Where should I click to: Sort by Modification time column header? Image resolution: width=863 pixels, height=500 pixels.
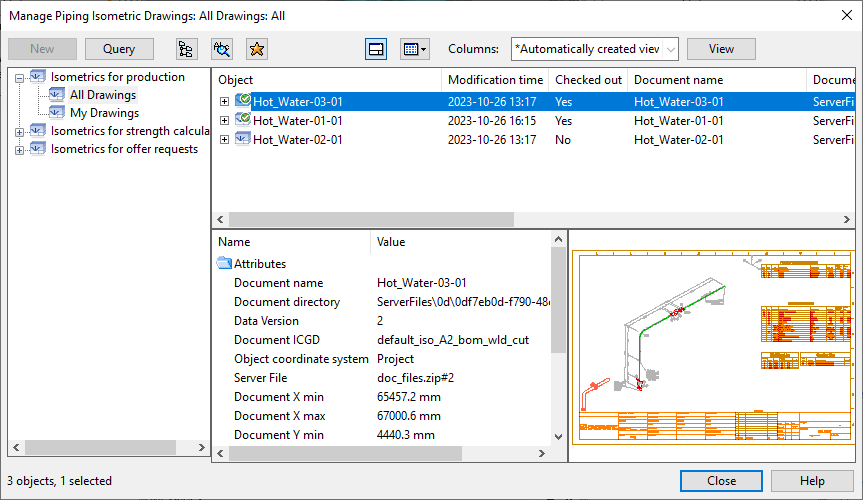coord(495,80)
